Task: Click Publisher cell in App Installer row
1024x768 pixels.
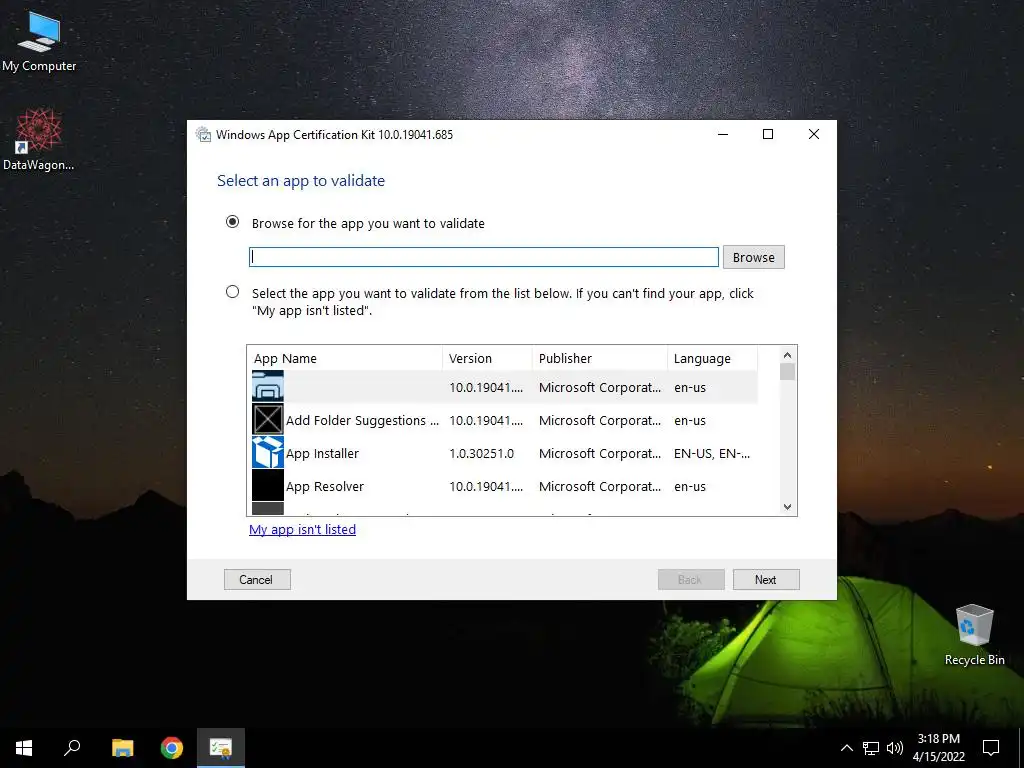Action: click(600, 453)
